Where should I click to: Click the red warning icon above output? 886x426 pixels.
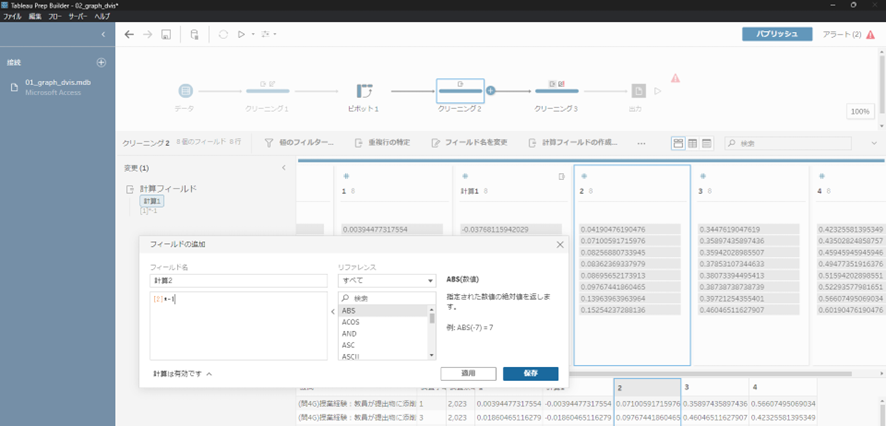coord(675,78)
